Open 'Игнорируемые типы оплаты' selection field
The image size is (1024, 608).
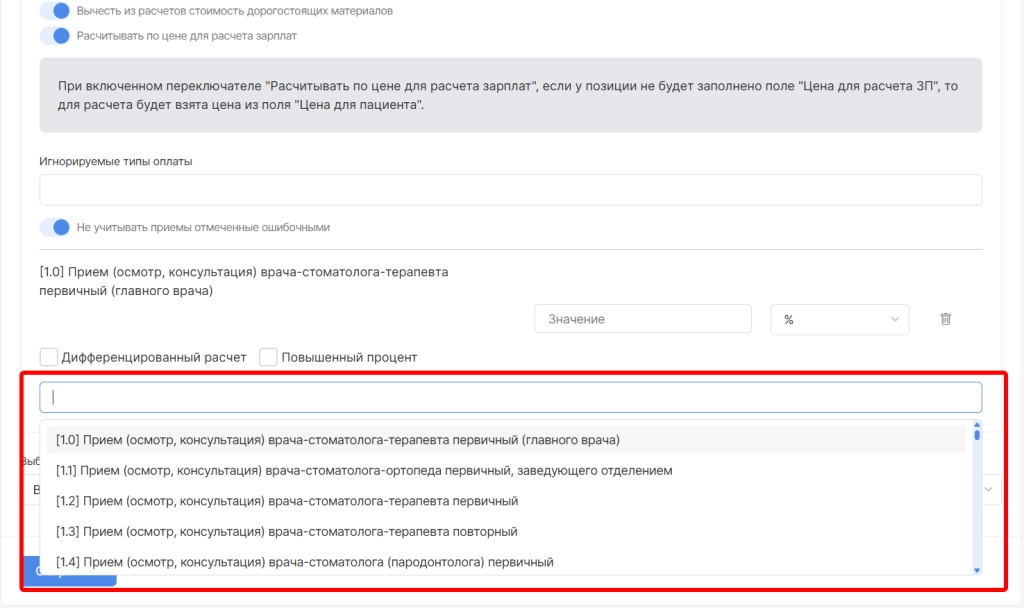510,190
